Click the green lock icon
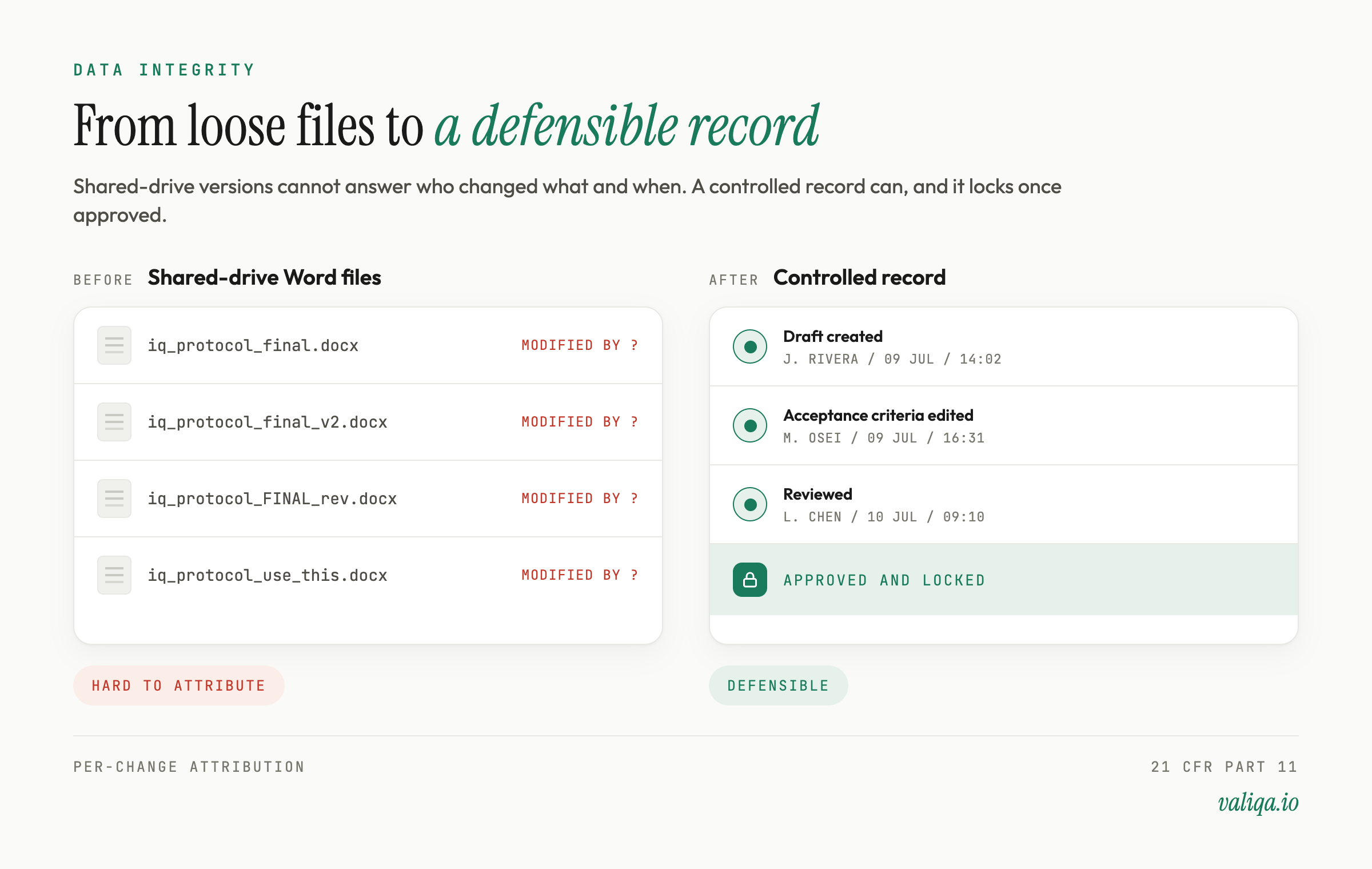Viewport: 1372px width, 869px height. click(750, 580)
